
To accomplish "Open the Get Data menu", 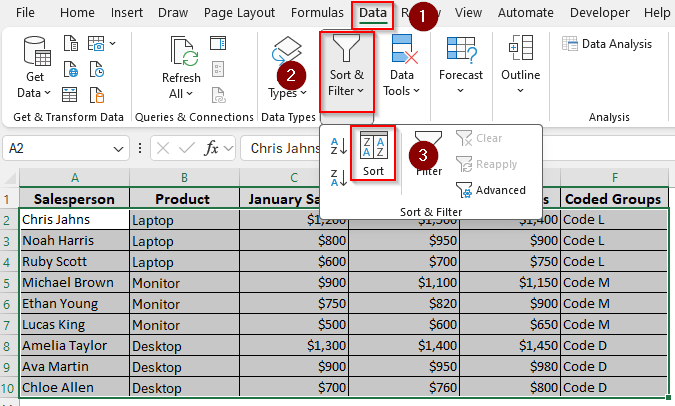I will click(34, 67).
